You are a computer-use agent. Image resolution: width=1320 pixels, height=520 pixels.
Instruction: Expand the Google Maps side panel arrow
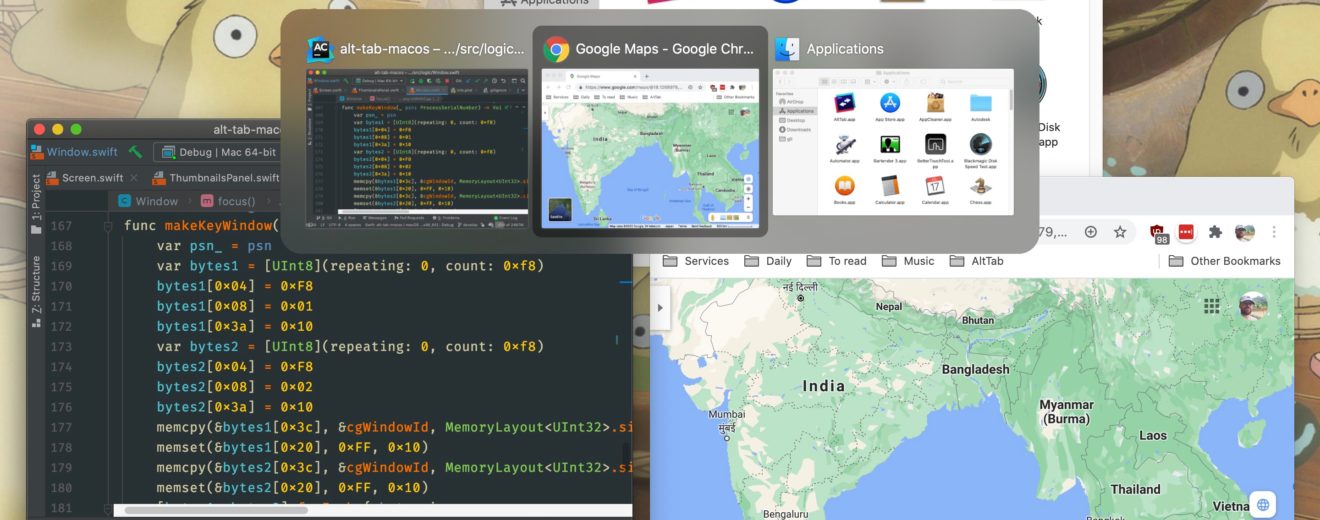click(x=660, y=306)
